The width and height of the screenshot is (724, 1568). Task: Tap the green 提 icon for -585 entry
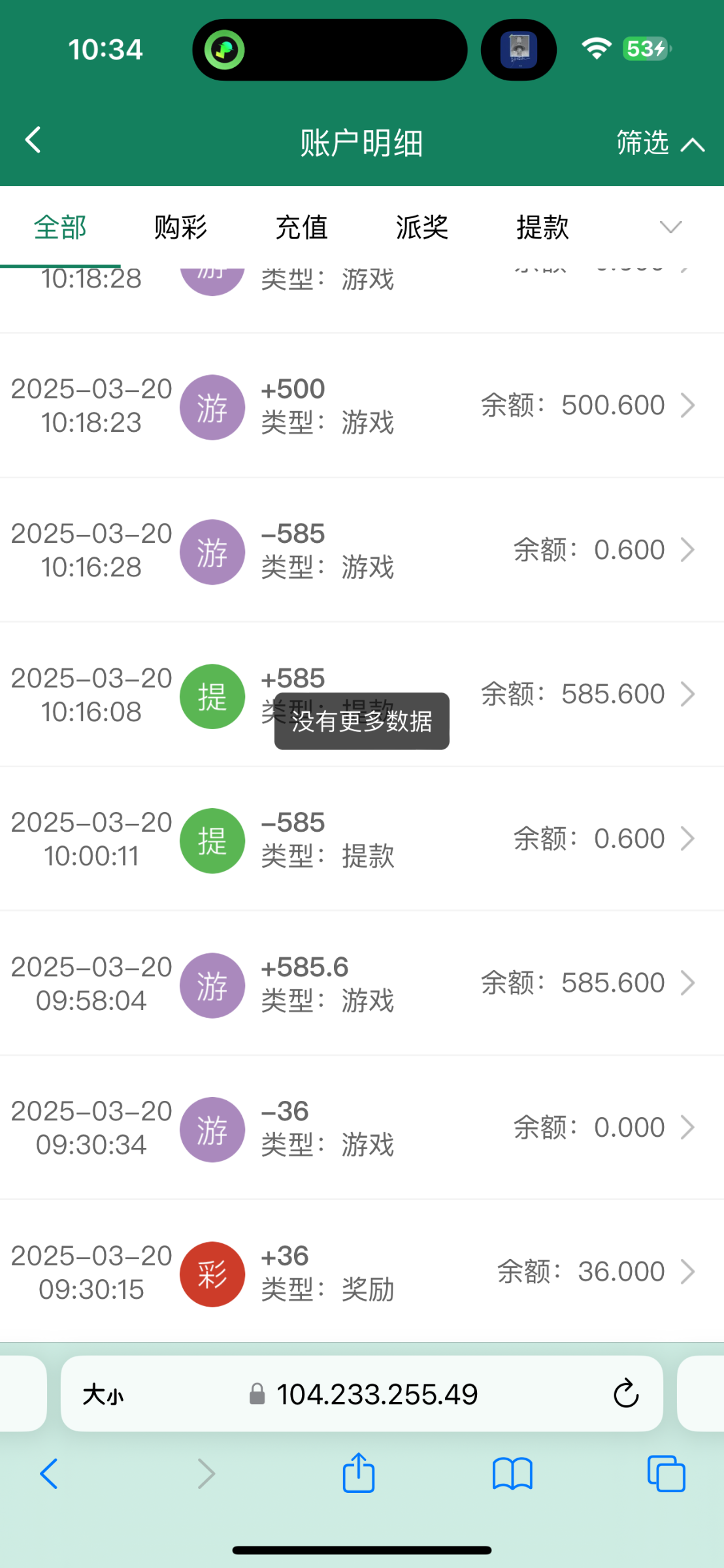point(212,841)
